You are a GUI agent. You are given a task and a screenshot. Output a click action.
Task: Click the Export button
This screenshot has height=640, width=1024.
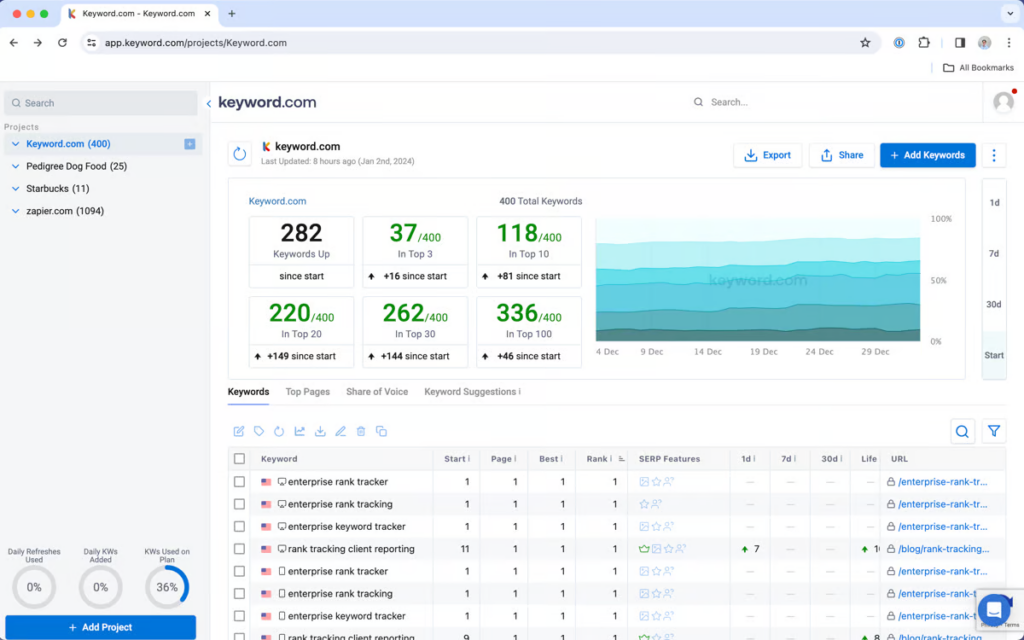(767, 155)
